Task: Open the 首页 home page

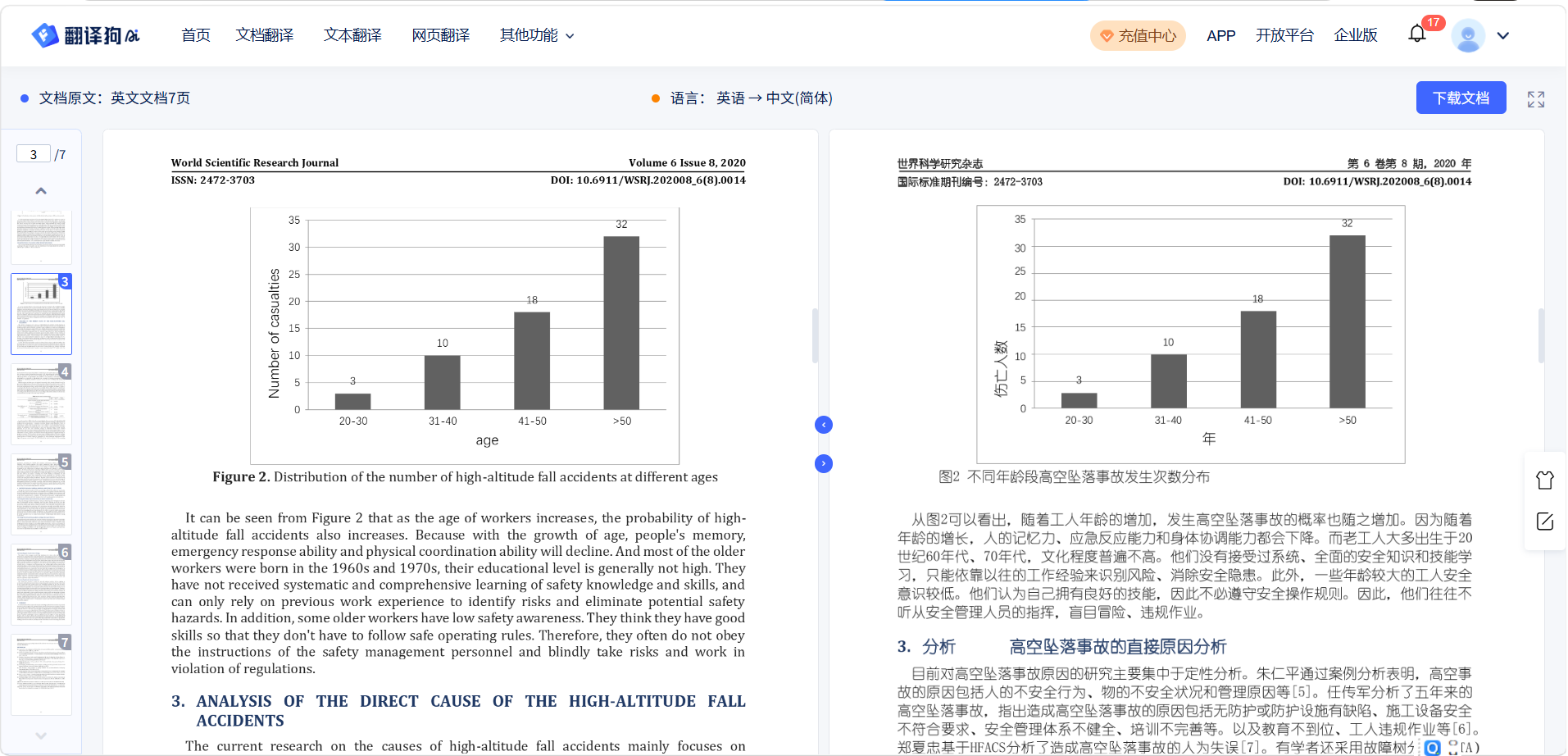Action: click(196, 35)
